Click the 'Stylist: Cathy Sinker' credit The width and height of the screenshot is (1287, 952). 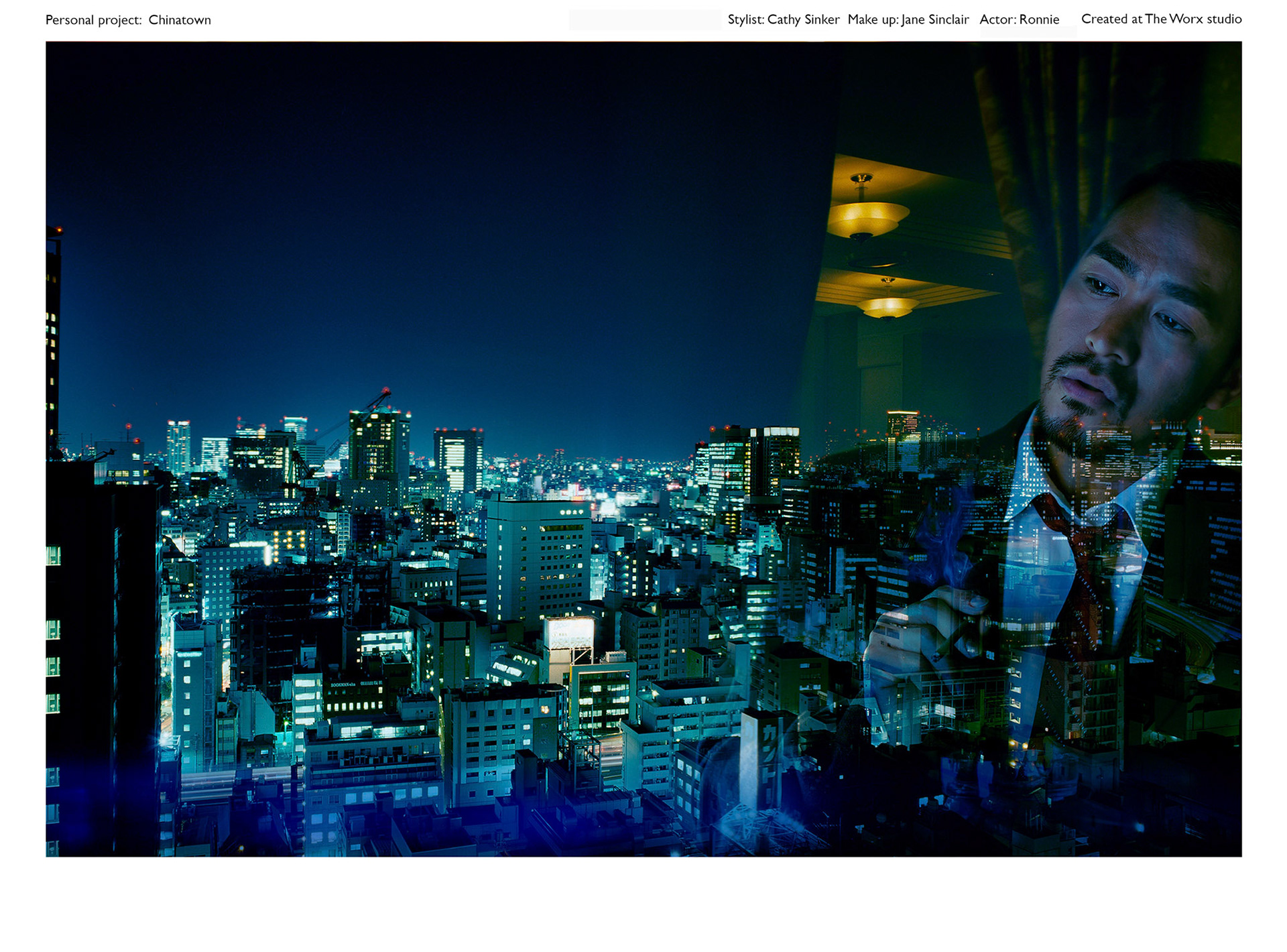point(783,19)
